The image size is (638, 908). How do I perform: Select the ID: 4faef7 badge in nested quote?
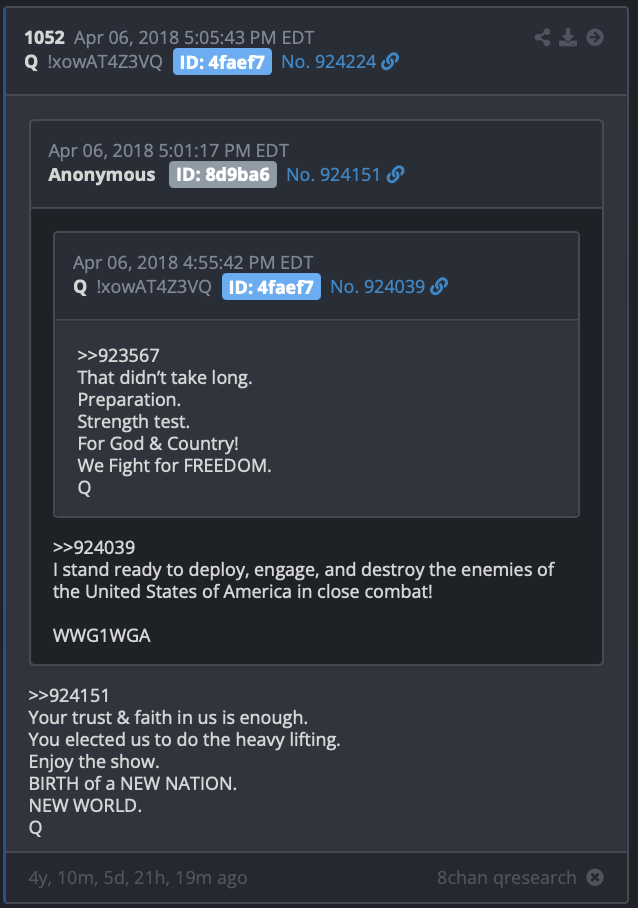[272, 287]
